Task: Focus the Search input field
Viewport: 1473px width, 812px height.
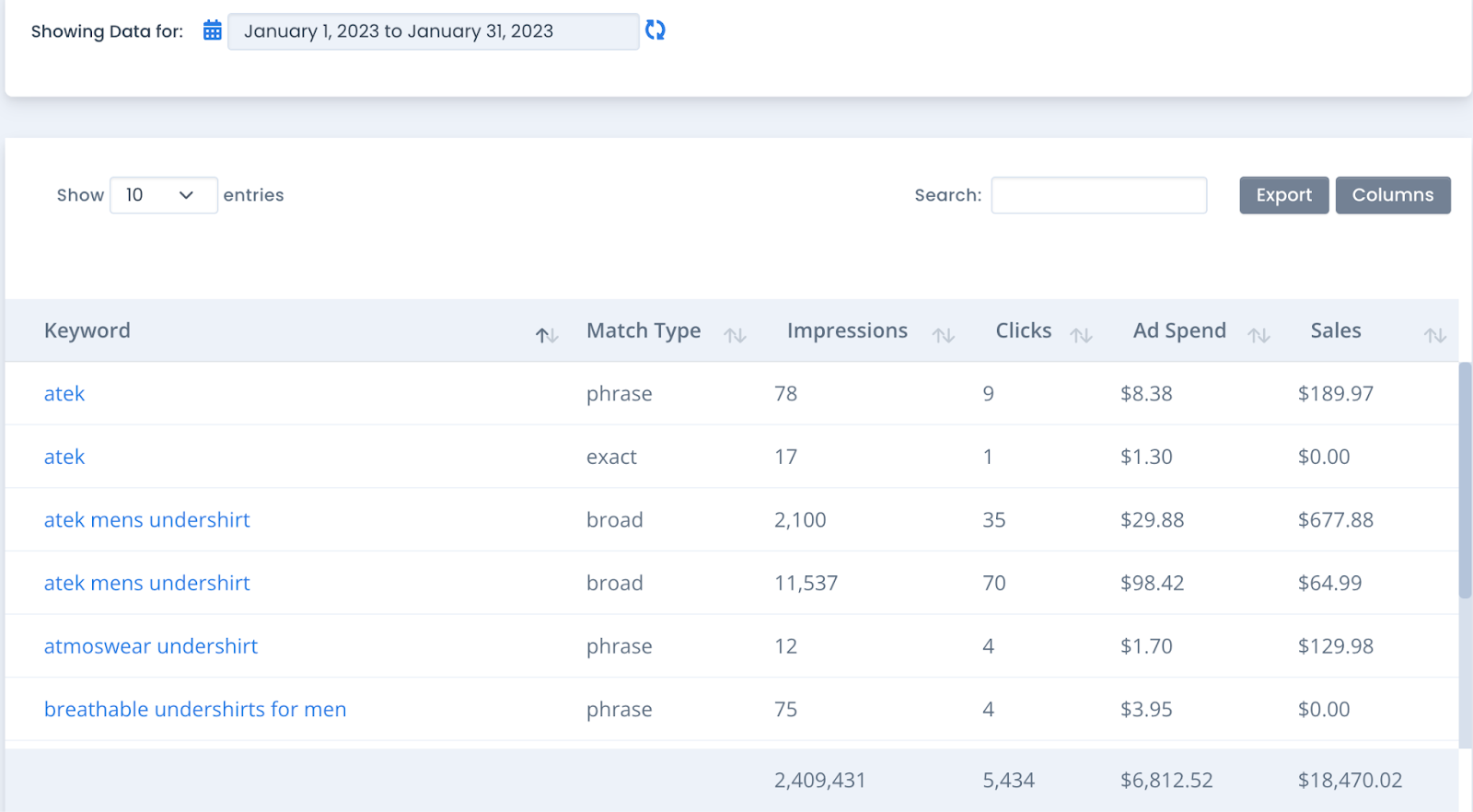Action: [1098, 195]
